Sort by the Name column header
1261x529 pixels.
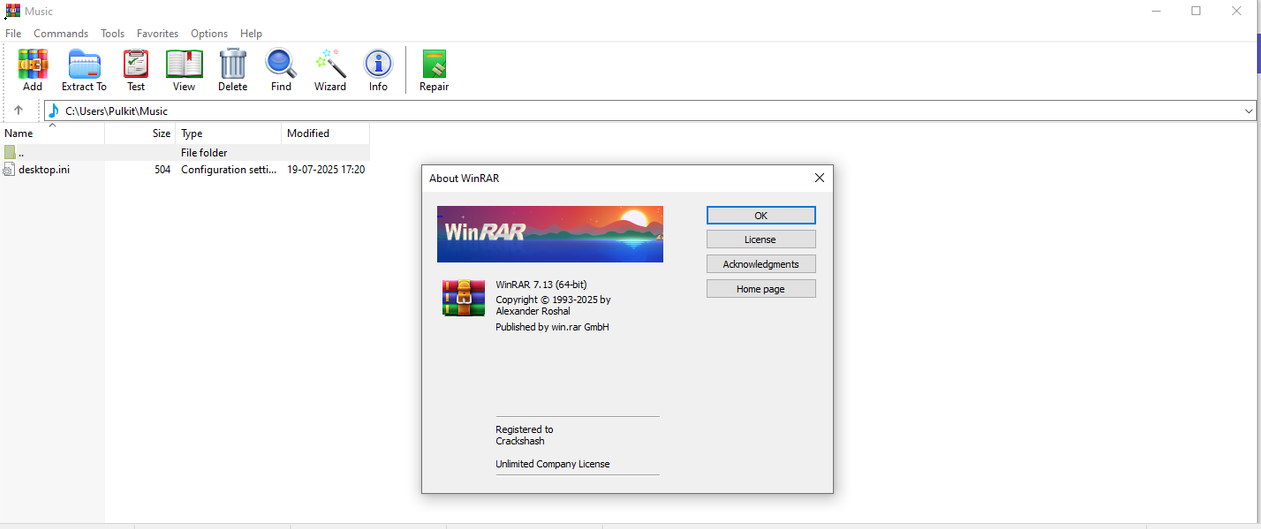[x=52, y=133]
